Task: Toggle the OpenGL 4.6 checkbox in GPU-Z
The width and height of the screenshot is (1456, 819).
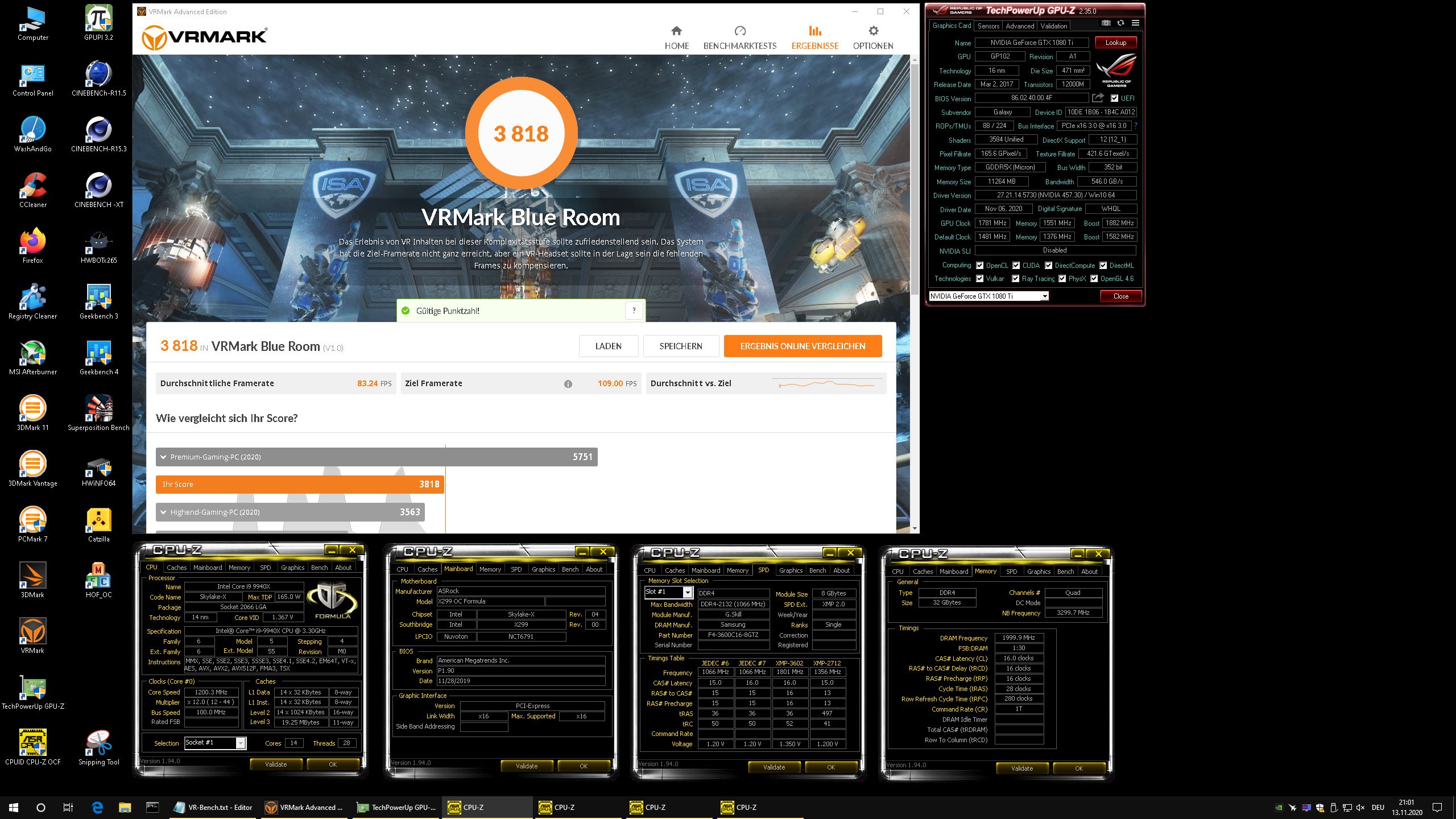Action: tap(1094, 279)
